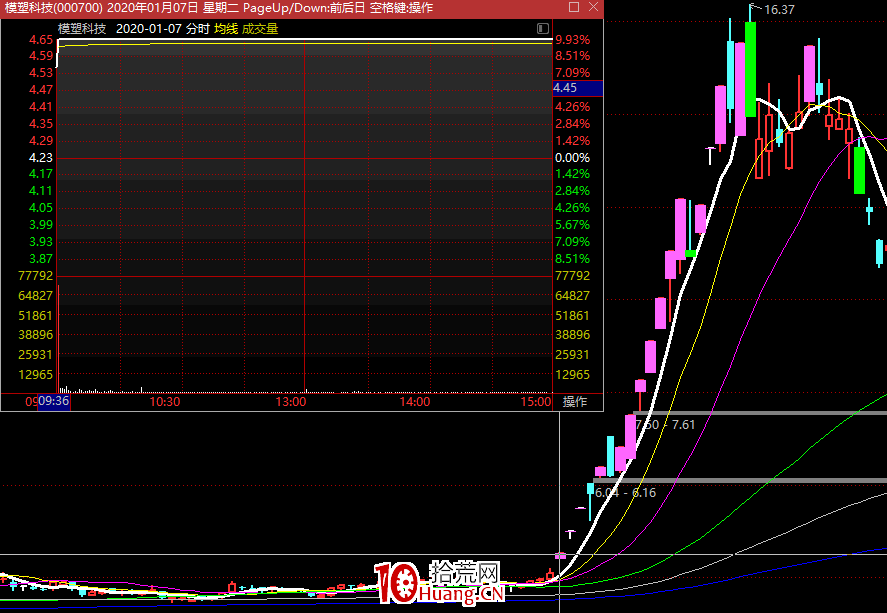This screenshot has height=613, width=887.
Task: Click the T-shaped candle above the horizontal crosshair line
Action: click(x=570, y=534)
